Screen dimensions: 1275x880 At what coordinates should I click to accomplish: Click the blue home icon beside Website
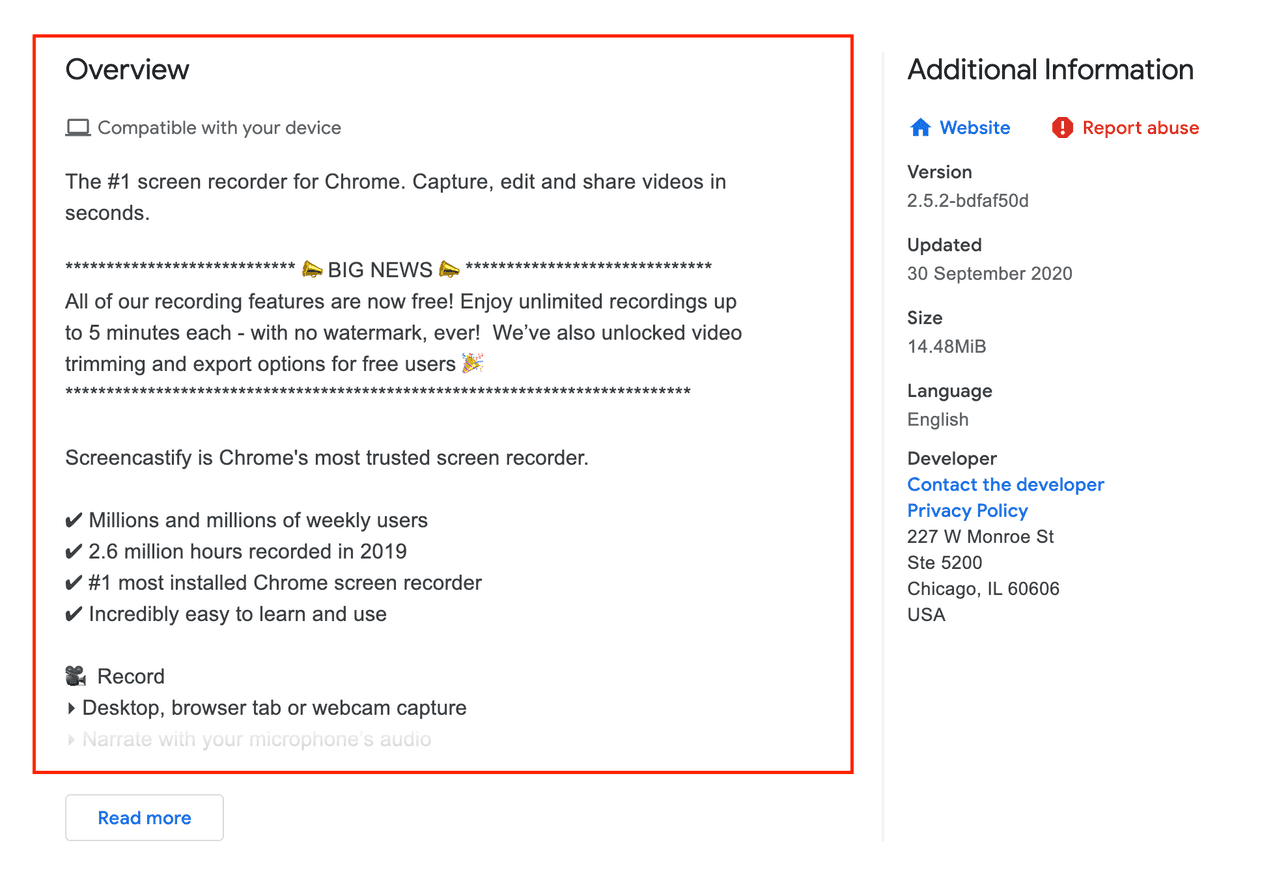point(919,127)
